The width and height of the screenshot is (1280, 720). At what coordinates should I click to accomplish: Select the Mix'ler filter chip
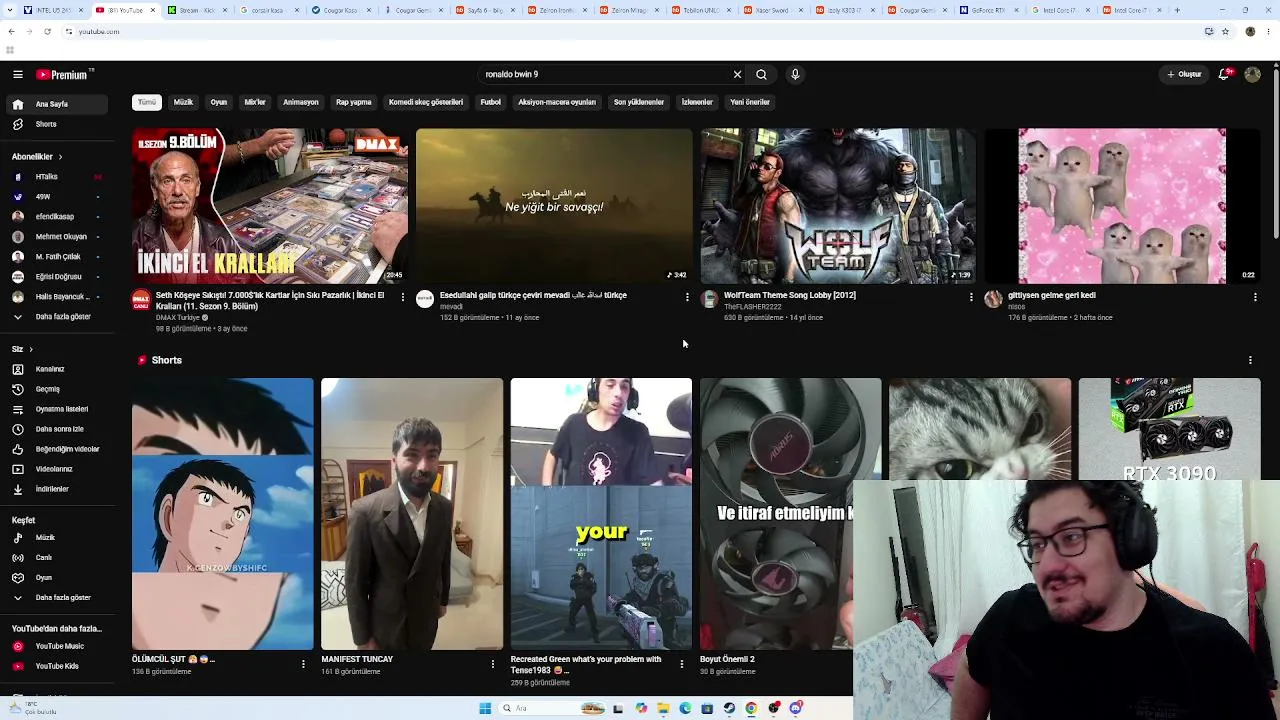pos(255,102)
